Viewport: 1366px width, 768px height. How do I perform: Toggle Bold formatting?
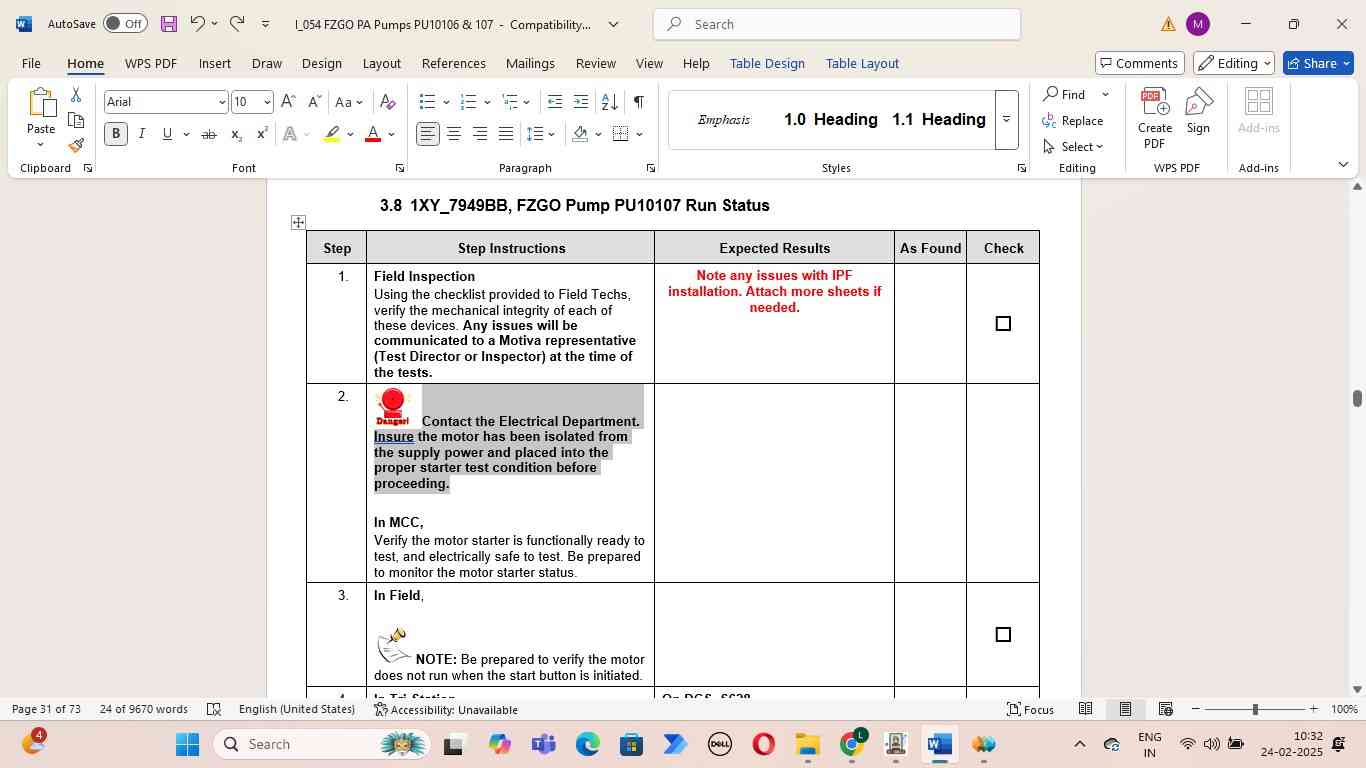coord(116,134)
